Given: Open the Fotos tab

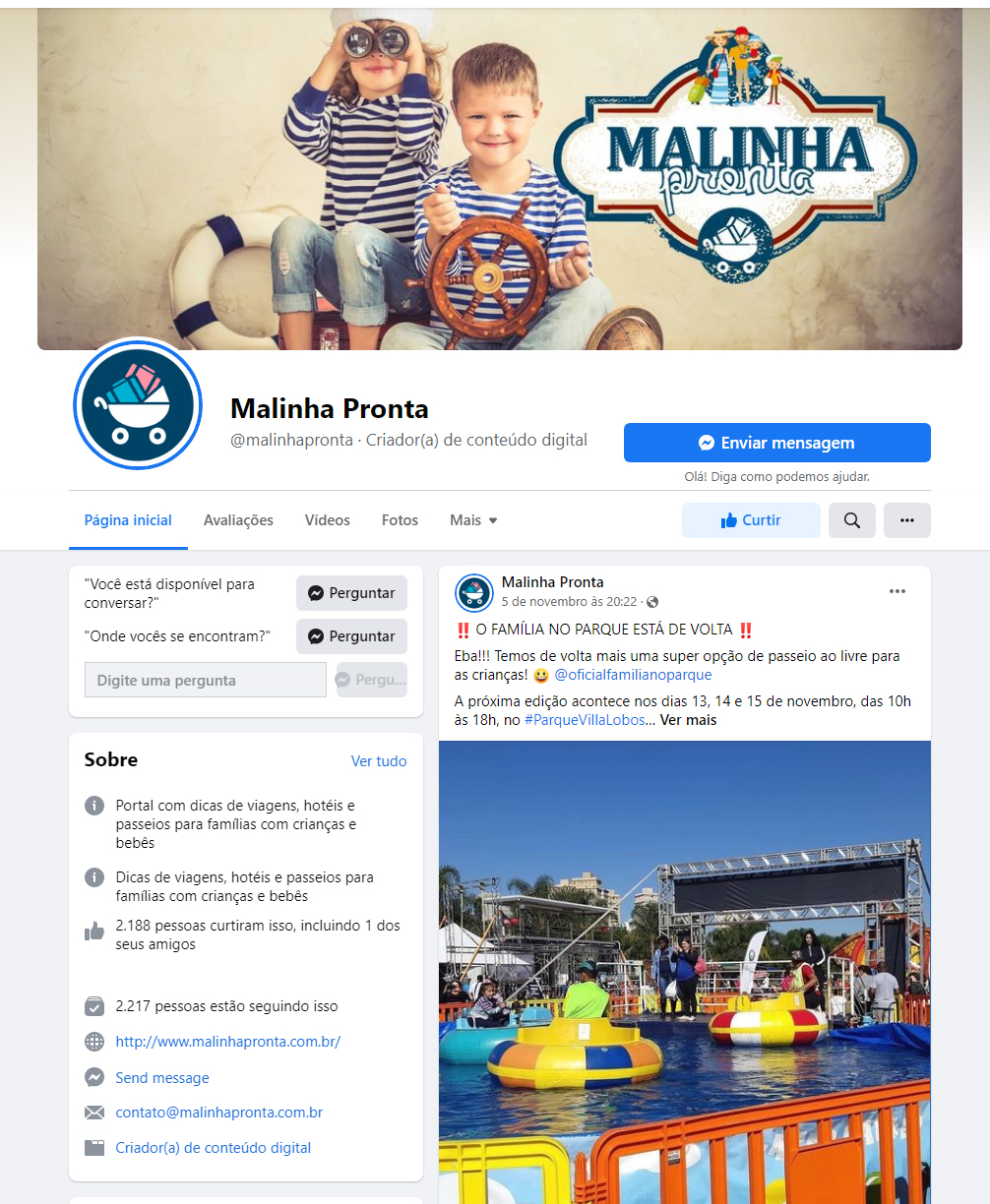Looking at the screenshot, I should [x=400, y=520].
